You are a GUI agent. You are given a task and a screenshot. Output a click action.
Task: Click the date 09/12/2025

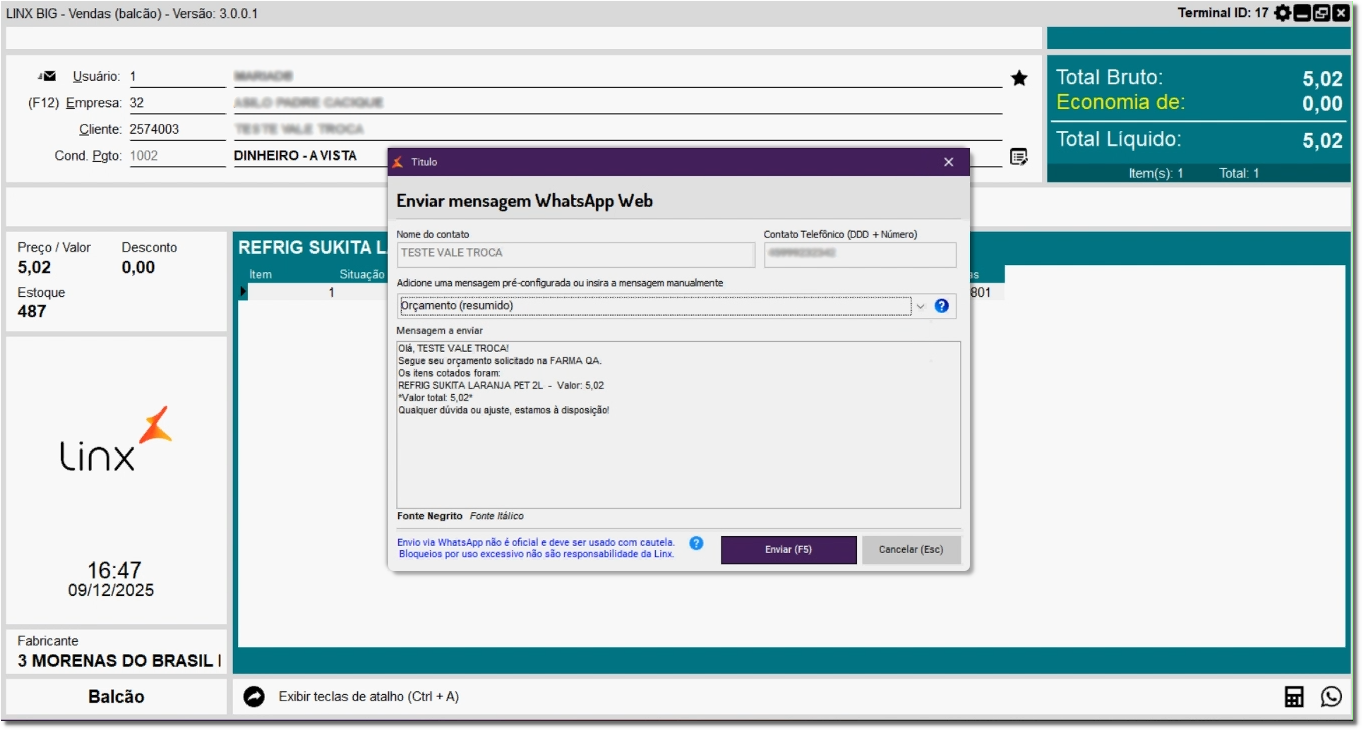pos(111,591)
